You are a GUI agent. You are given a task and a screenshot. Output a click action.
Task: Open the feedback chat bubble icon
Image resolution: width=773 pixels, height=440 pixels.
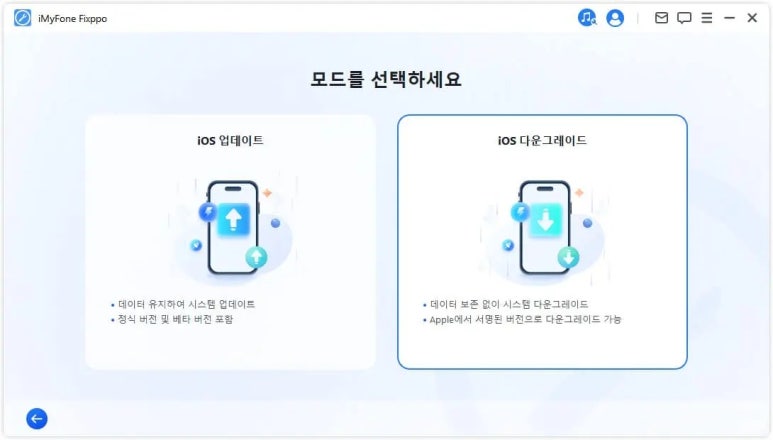pos(684,18)
